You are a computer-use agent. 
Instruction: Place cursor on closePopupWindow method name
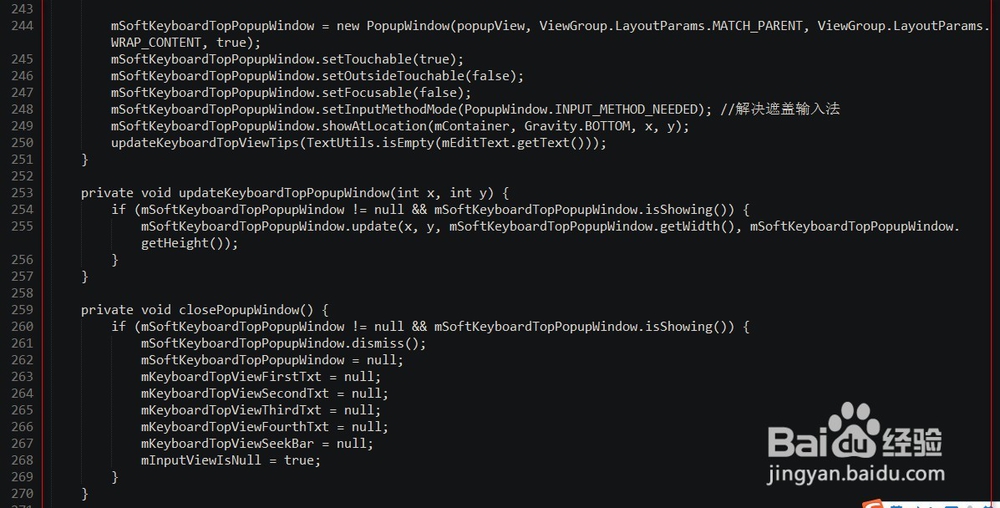pos(239,310)
